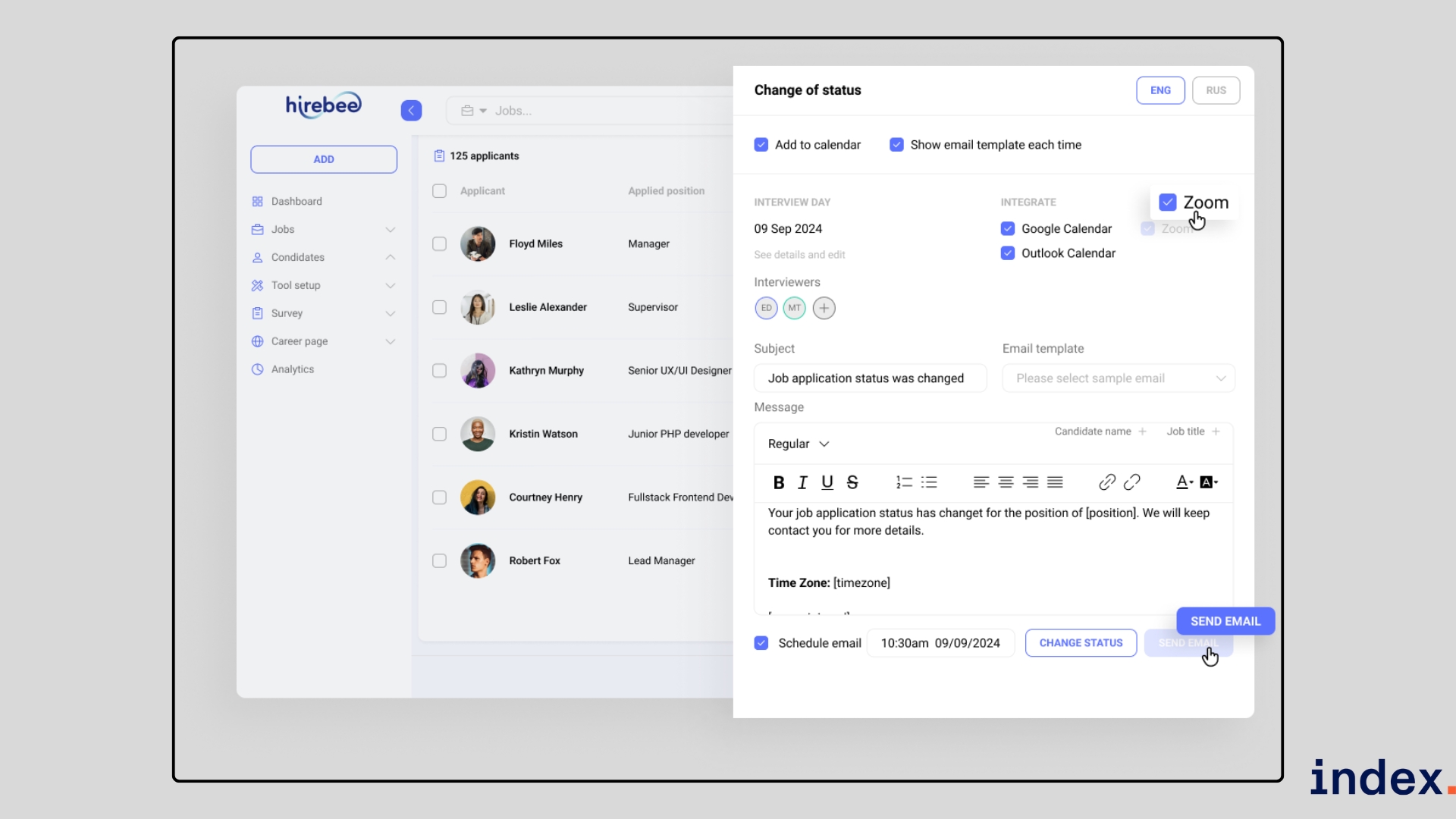Click the Subject input field
Screen dimensions: 1456x819
coord(870,378)
